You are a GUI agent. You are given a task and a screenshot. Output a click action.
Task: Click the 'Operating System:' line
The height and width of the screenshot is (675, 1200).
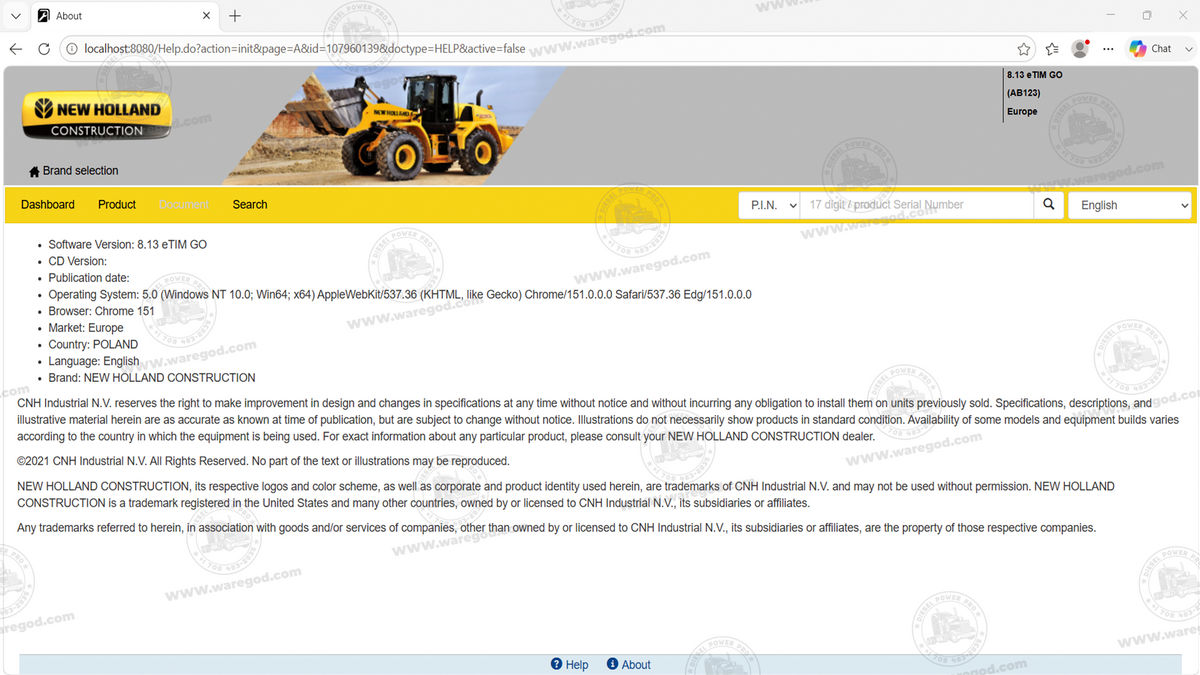coord(400,295)
